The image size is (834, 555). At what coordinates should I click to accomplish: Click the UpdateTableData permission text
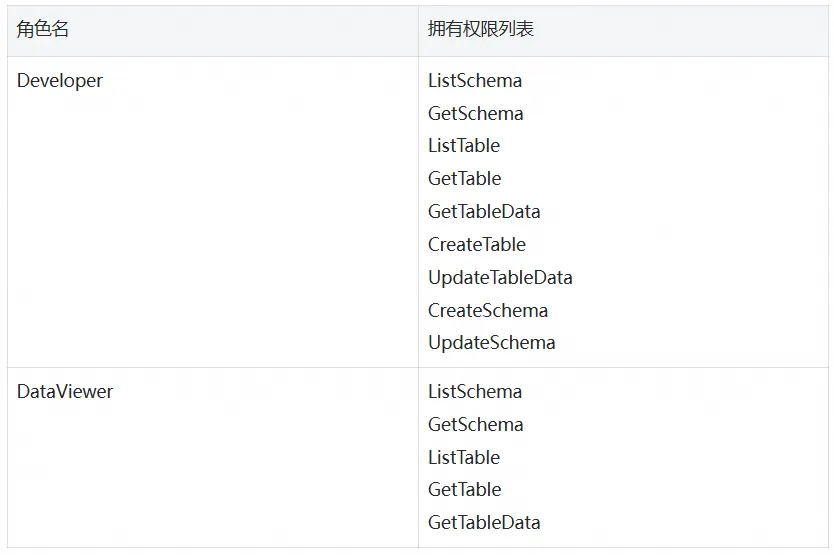click(500, 278)
